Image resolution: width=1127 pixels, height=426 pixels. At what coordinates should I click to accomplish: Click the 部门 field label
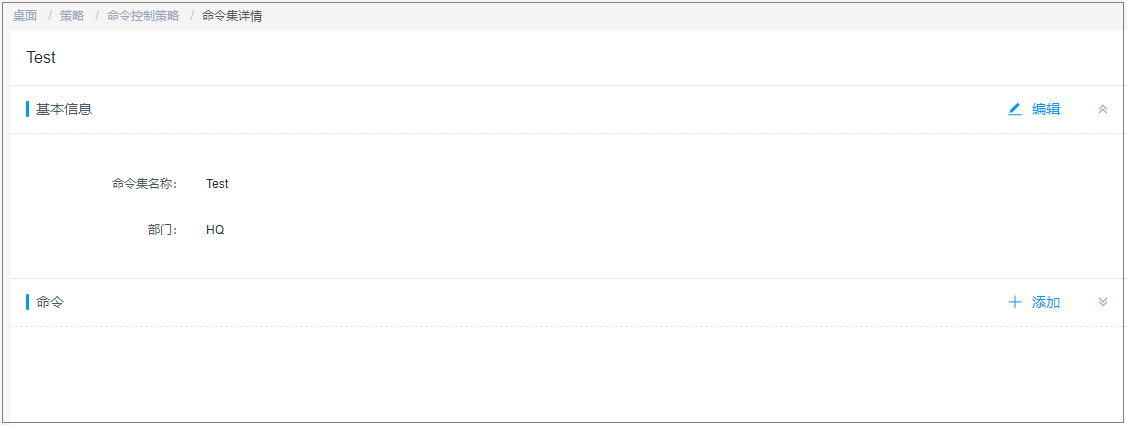(162, 230)
